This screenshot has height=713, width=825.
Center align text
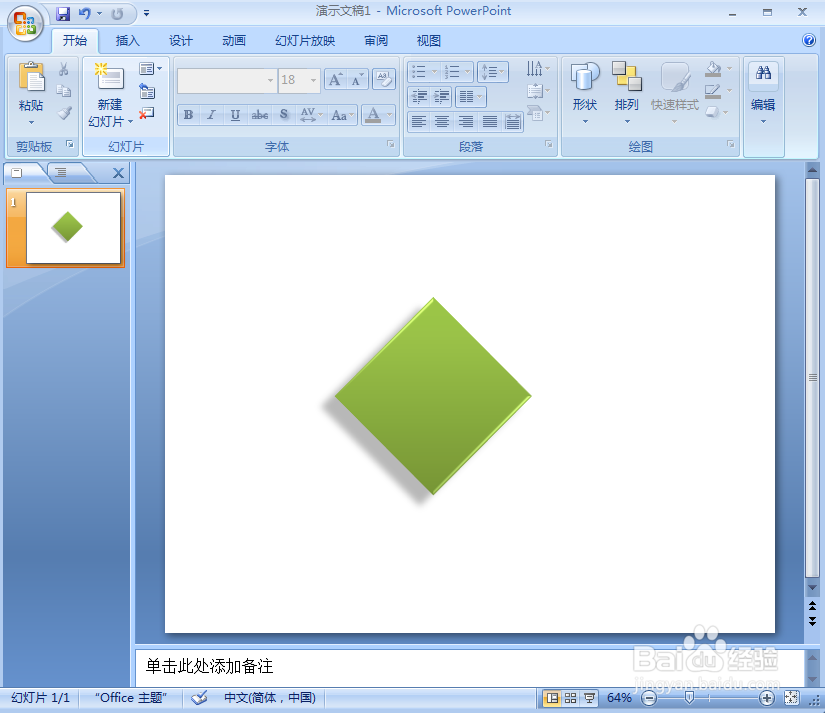(442, 122)
